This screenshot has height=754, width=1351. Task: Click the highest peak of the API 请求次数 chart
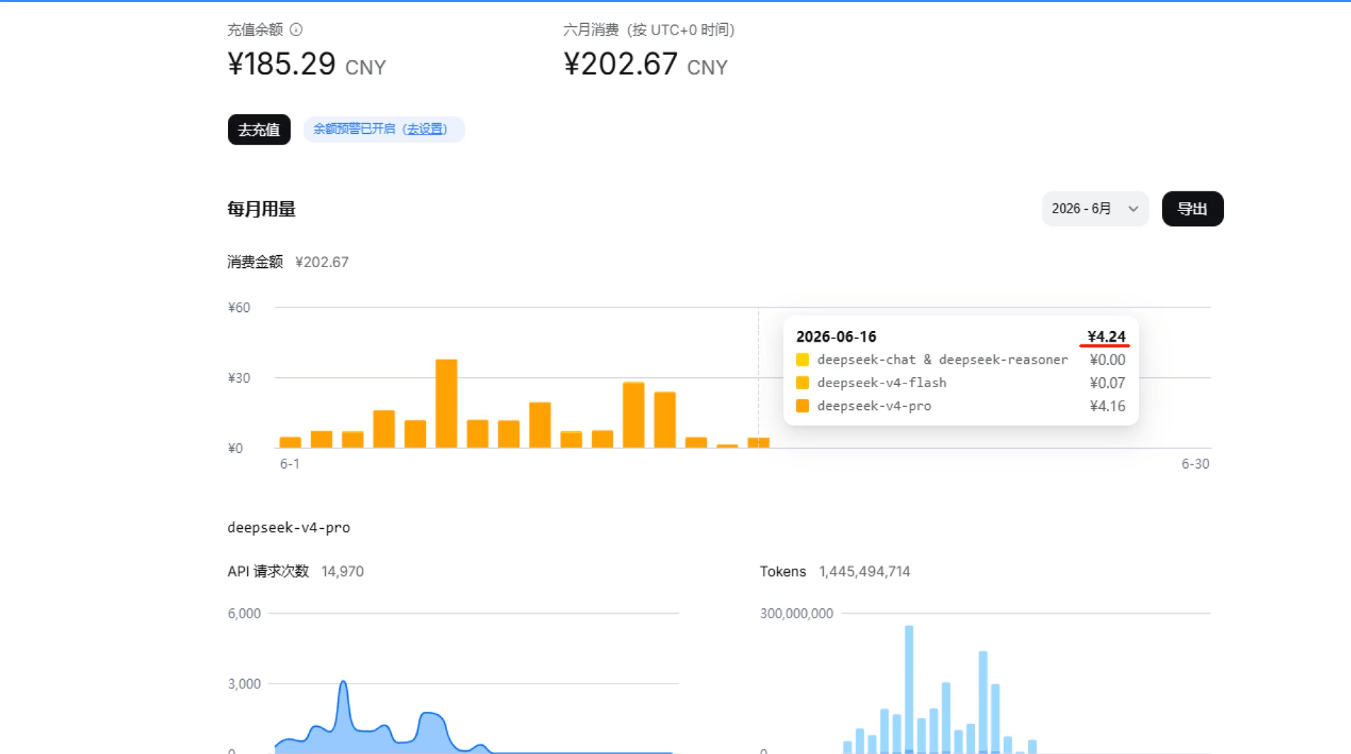point(343,683)
